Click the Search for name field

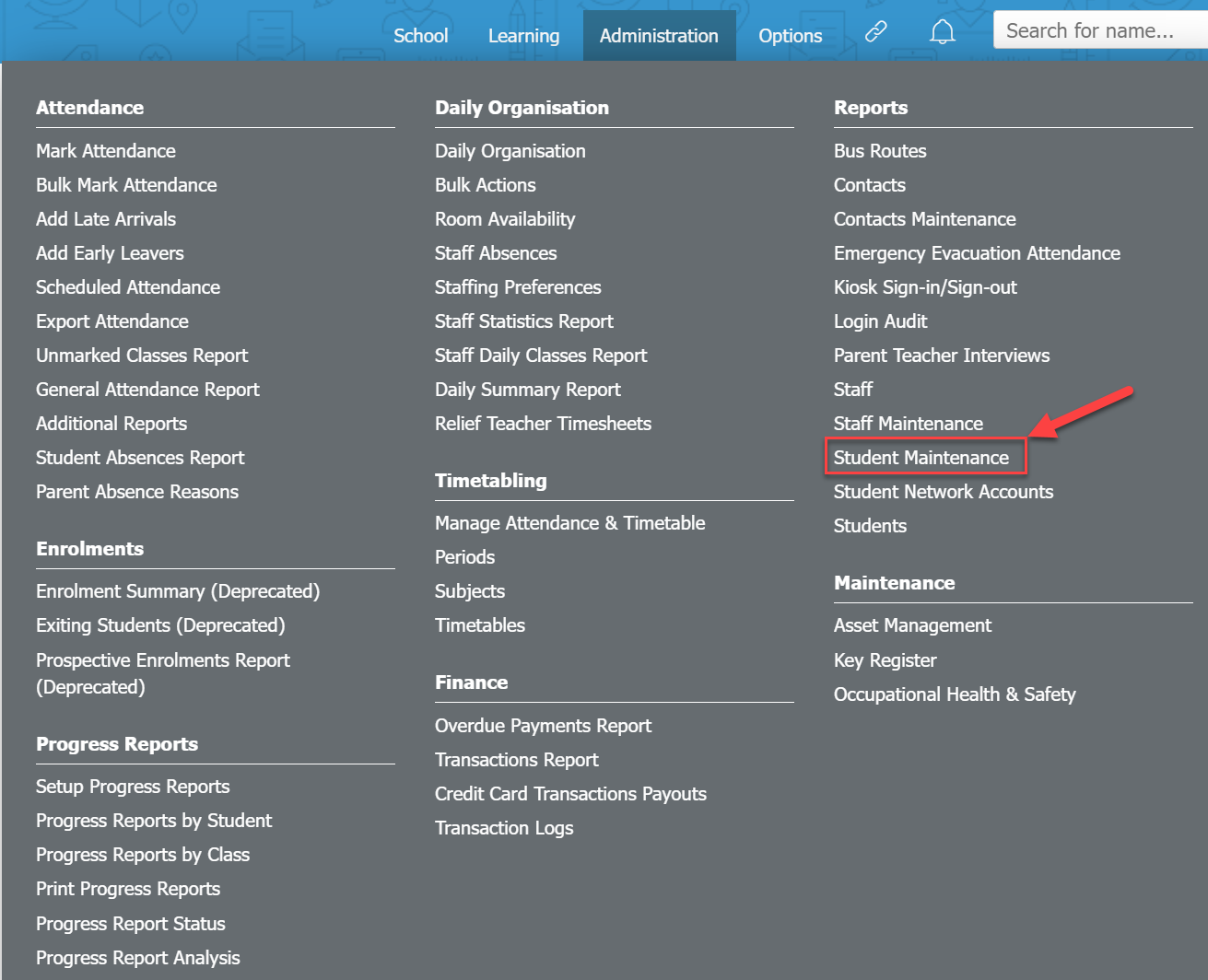tap(1097, 31)
